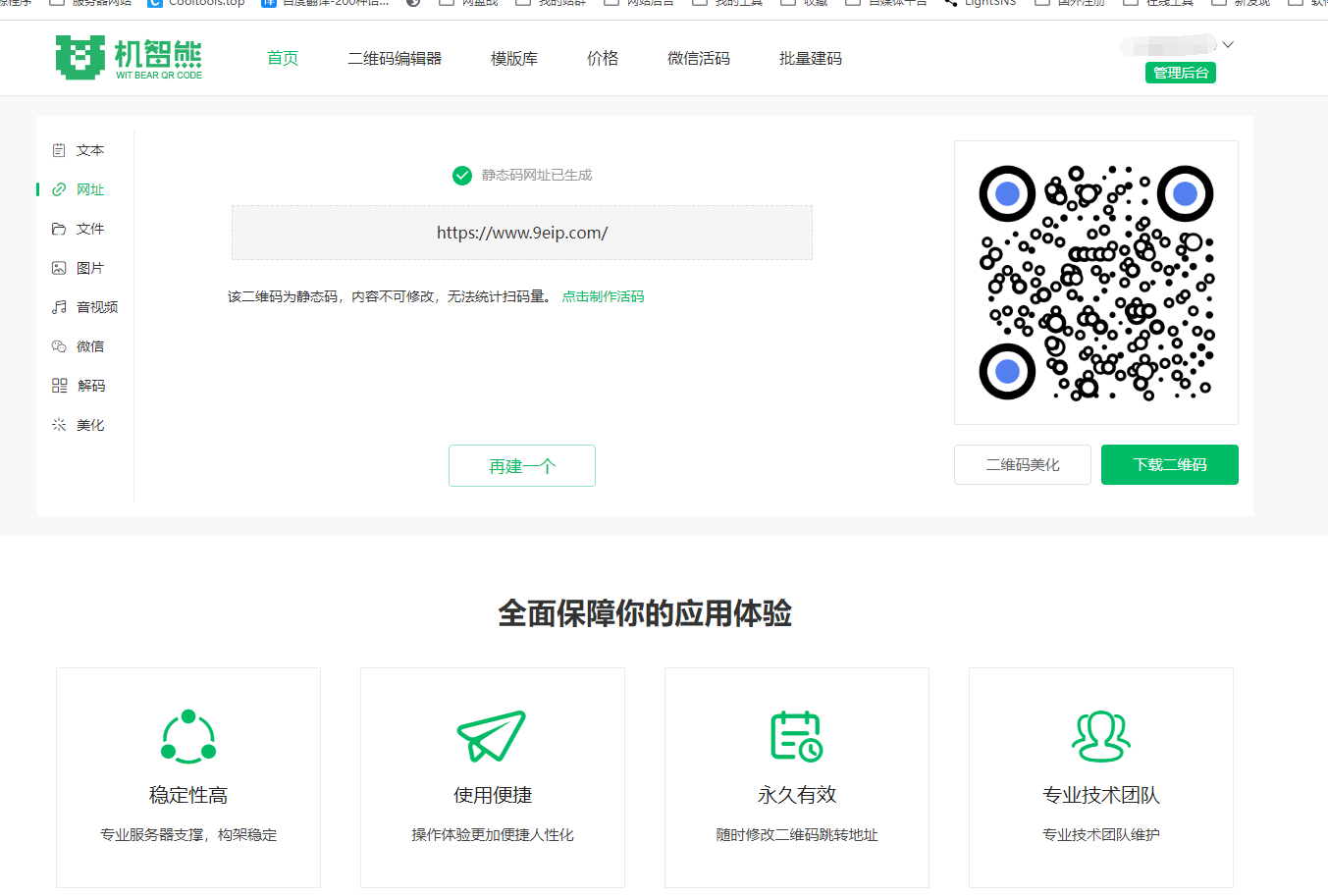This screenshot has width=1328, height=896.
Task: Click the 永久有效 card title
Action: pos(797,795)
